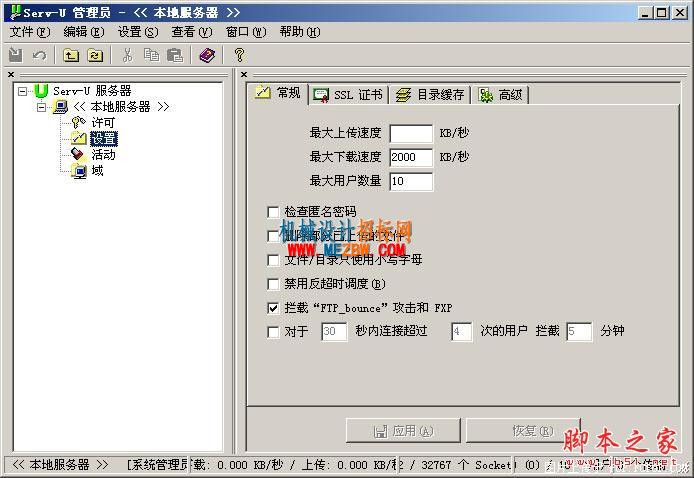This screenshot has height=478, width=694.
Task: Click the copy toolbar icon
Action: tap(151, 55)
